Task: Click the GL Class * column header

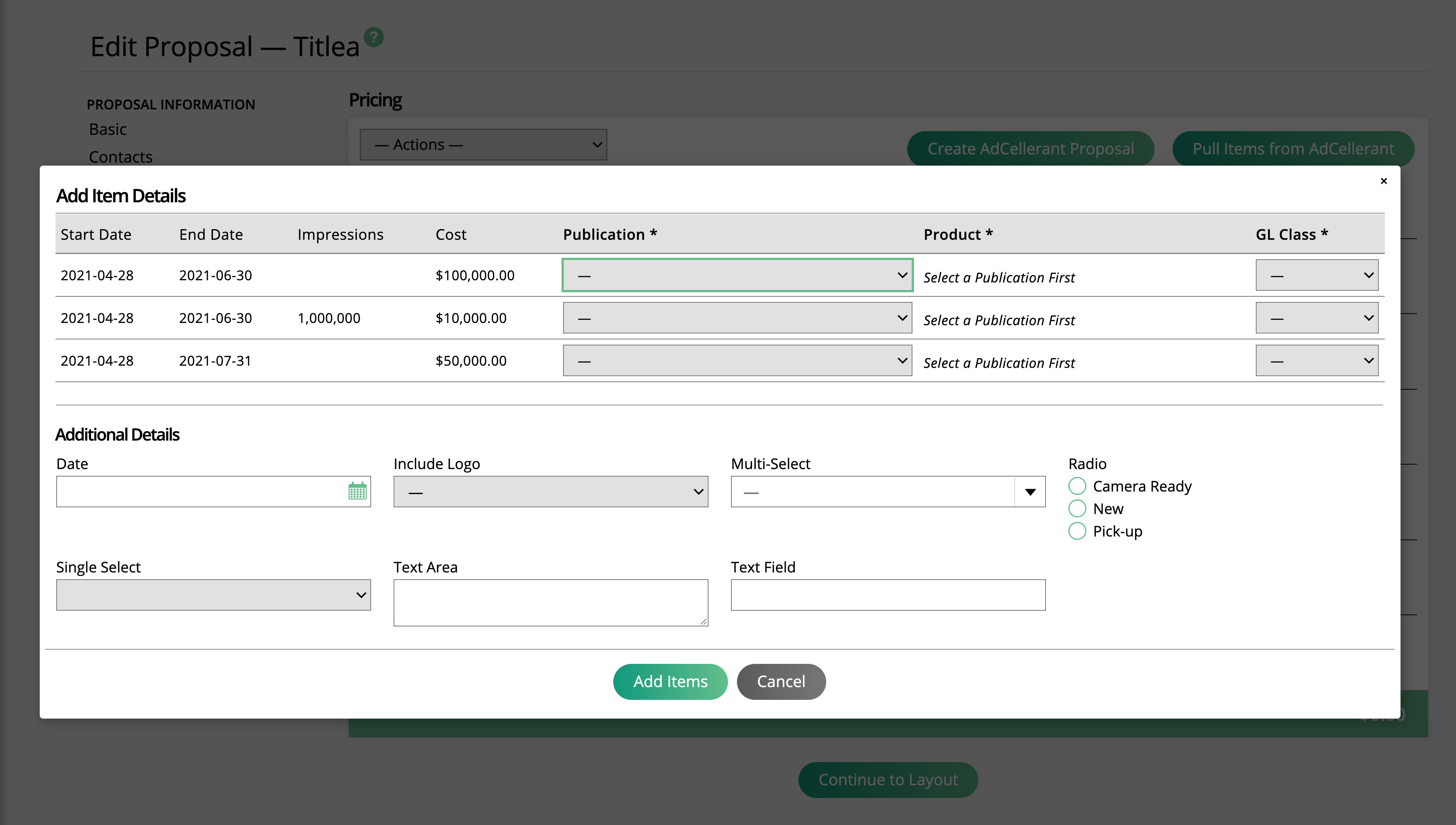Action: (x=1292, y=235)
